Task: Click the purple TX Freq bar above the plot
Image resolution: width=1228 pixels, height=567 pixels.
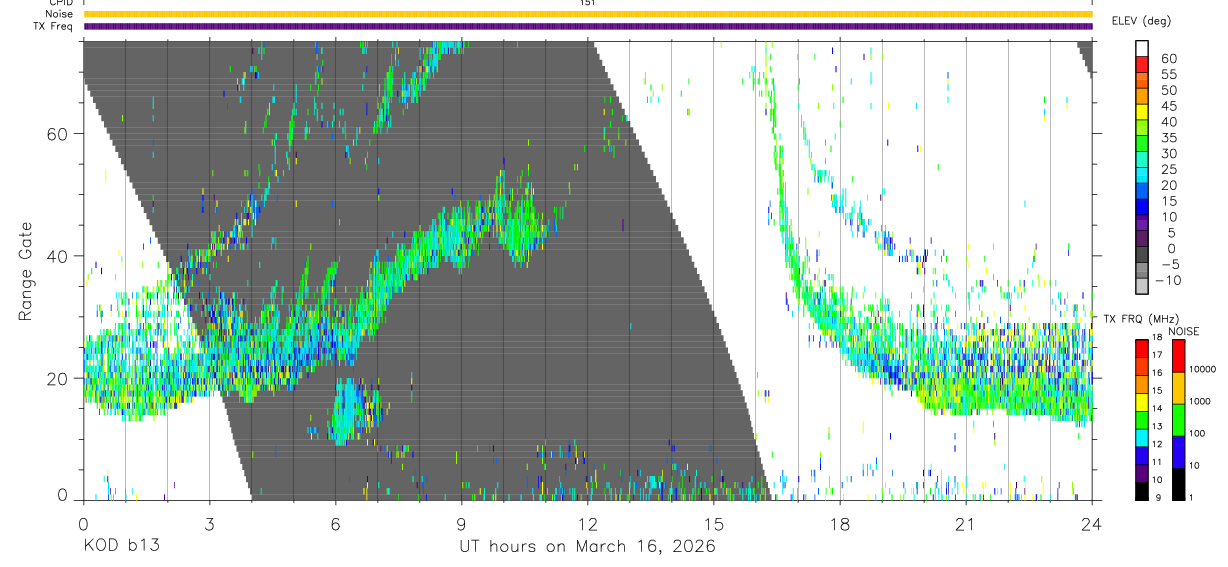Action: coord(587,26)
